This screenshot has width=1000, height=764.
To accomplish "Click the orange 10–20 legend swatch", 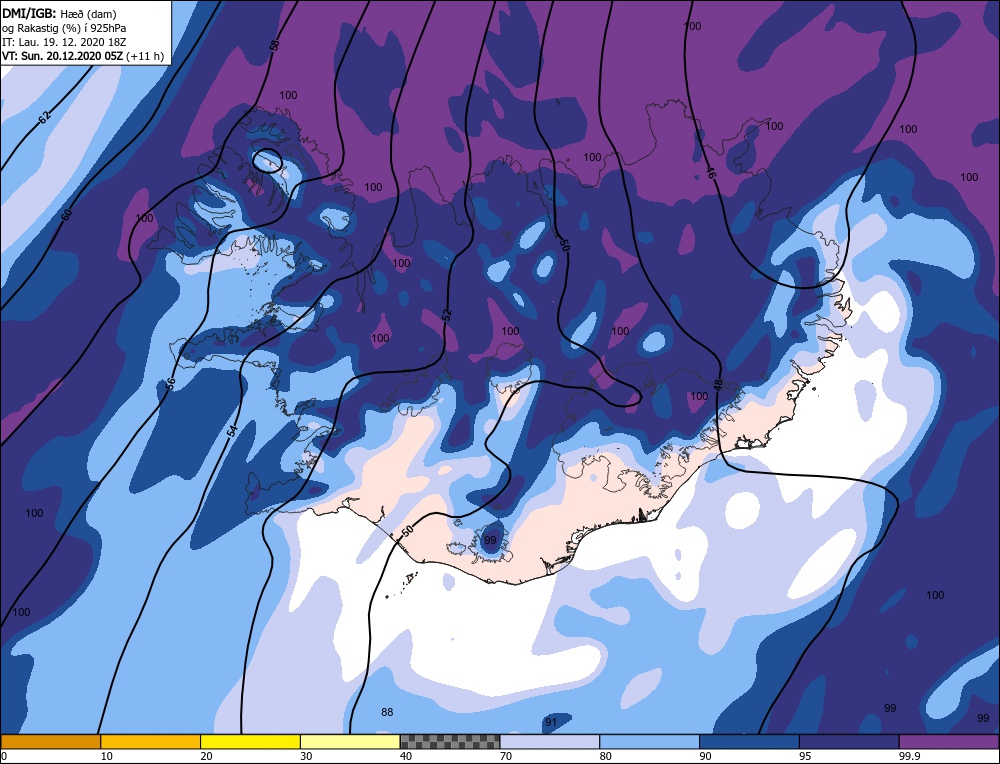I will point(151,741).
